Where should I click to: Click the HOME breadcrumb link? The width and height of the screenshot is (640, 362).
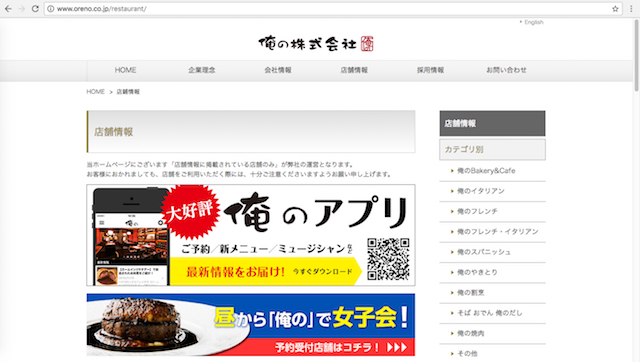pyautogui.click(x=96, y=92)
